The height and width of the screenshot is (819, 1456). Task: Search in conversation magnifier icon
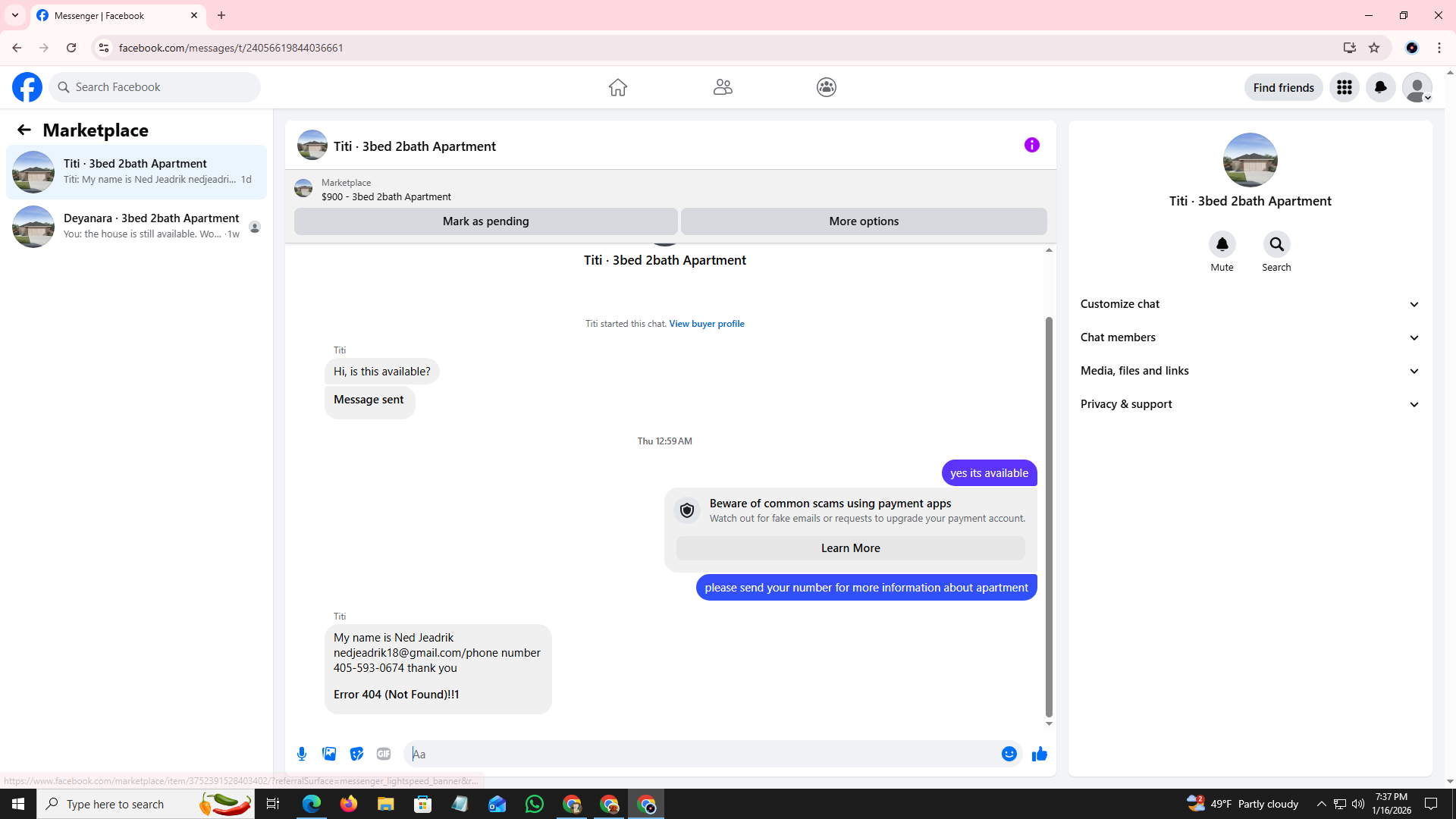click(x=1276, y=244)
